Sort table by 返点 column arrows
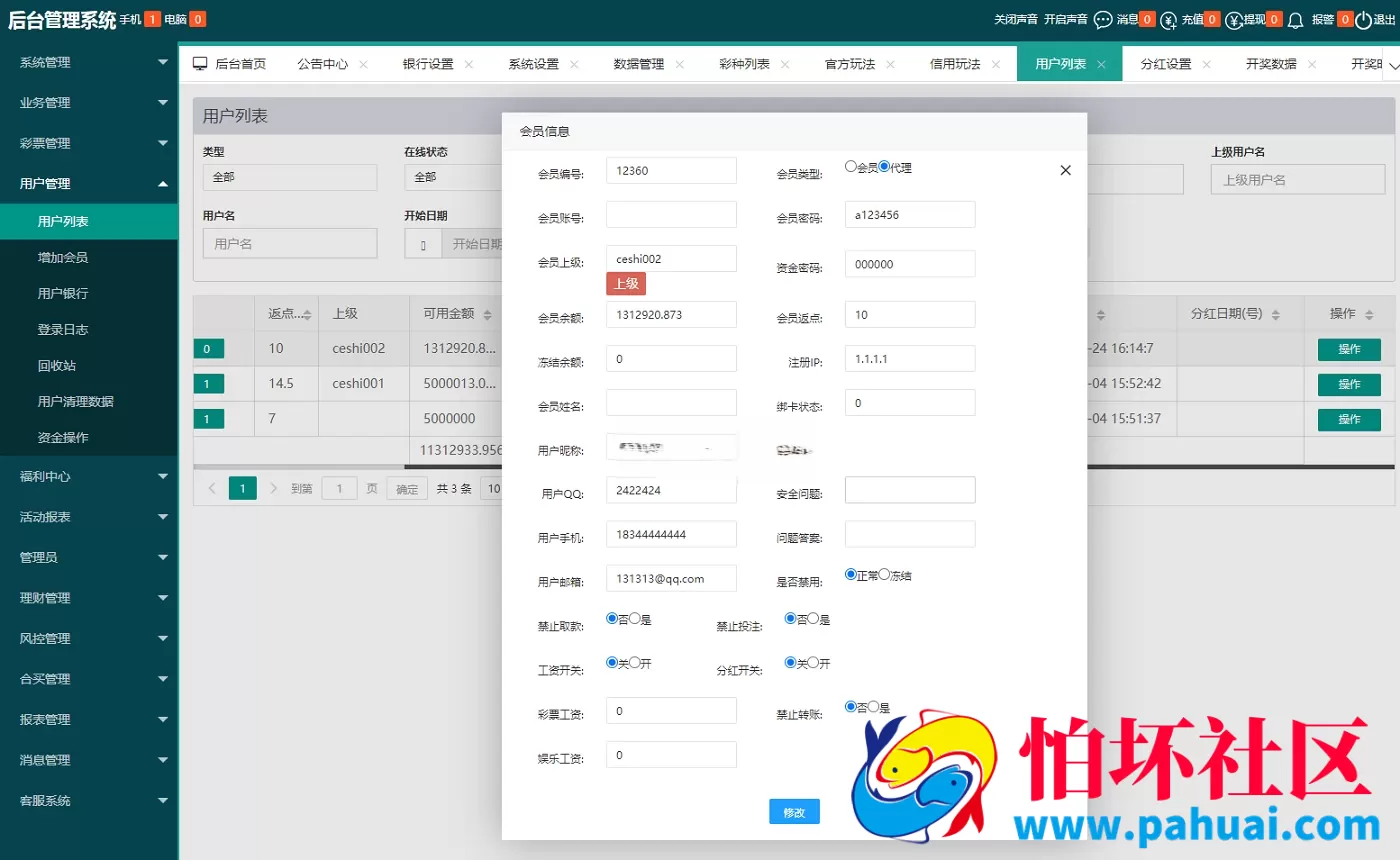This screenshot has height=860, width=1400. tap(307, 314)
